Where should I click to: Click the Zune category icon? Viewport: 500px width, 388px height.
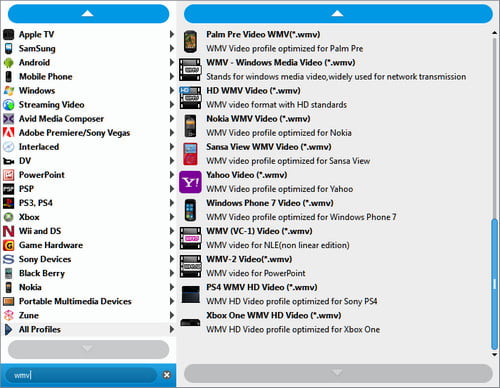pos(9,315)
